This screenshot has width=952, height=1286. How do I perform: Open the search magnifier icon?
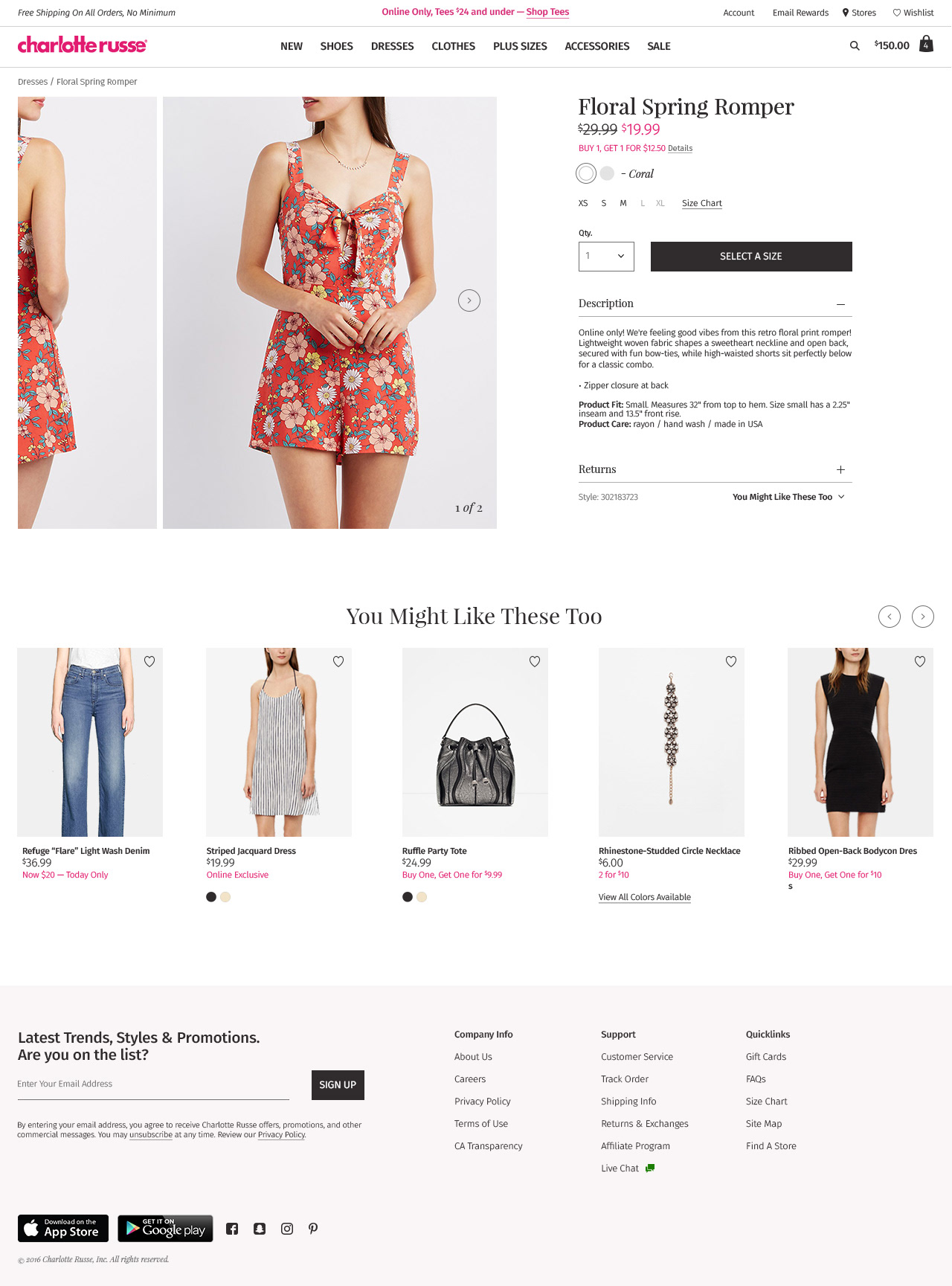coord(855,45)
